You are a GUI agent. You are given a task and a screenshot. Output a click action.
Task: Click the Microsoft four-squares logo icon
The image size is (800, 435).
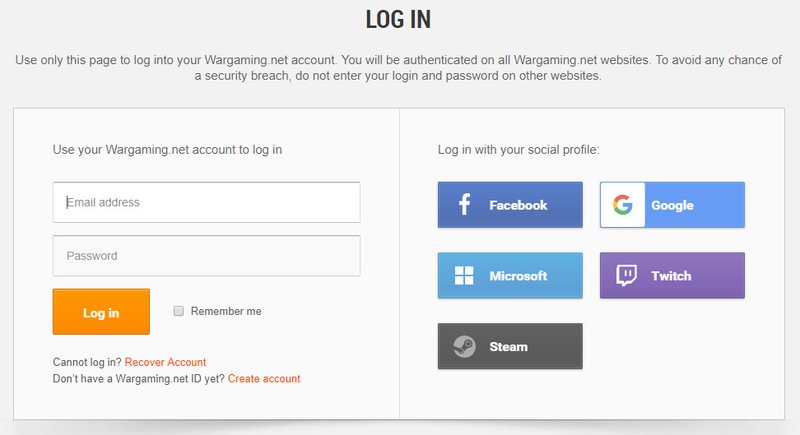pyautogui.click(x=464, y=275)
